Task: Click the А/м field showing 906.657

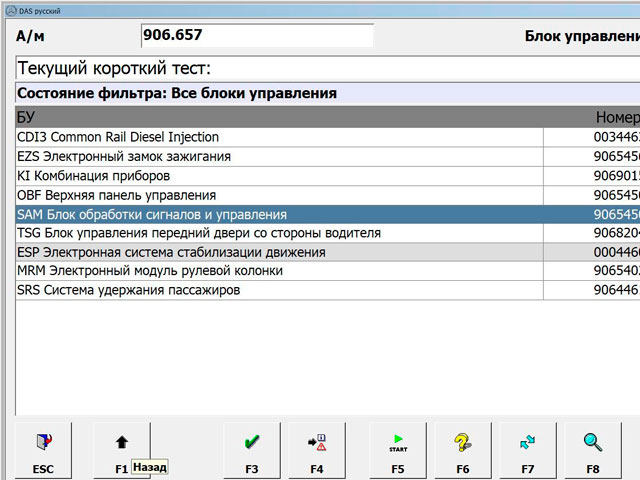Action: point(257,35)
